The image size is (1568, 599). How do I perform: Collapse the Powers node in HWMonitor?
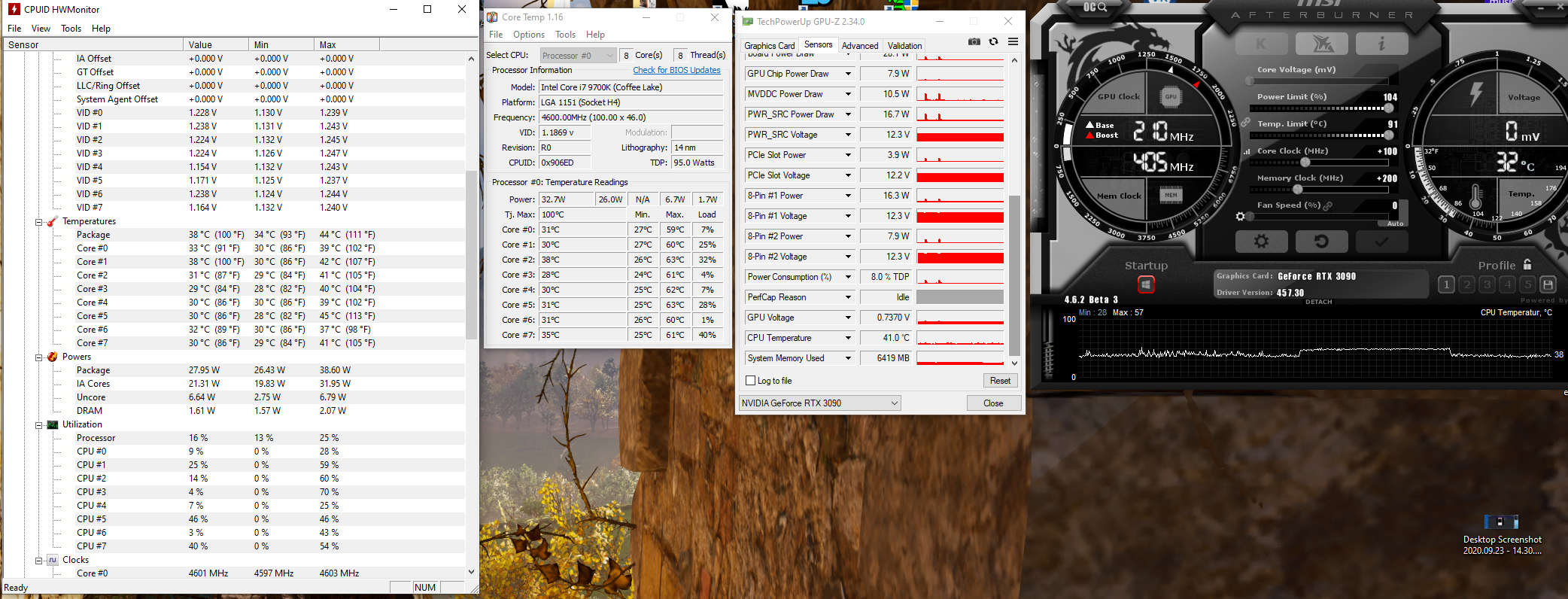(x=38, y=357)
